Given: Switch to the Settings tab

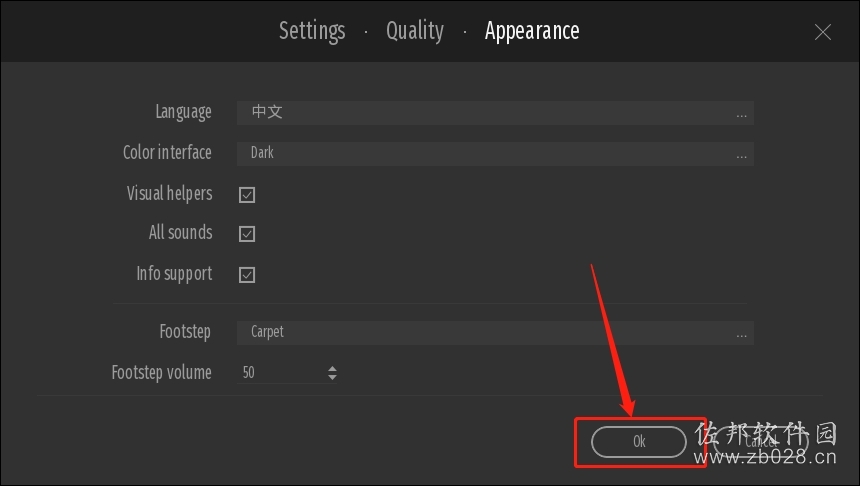Looking at the screenshot, I should point(312,31).
